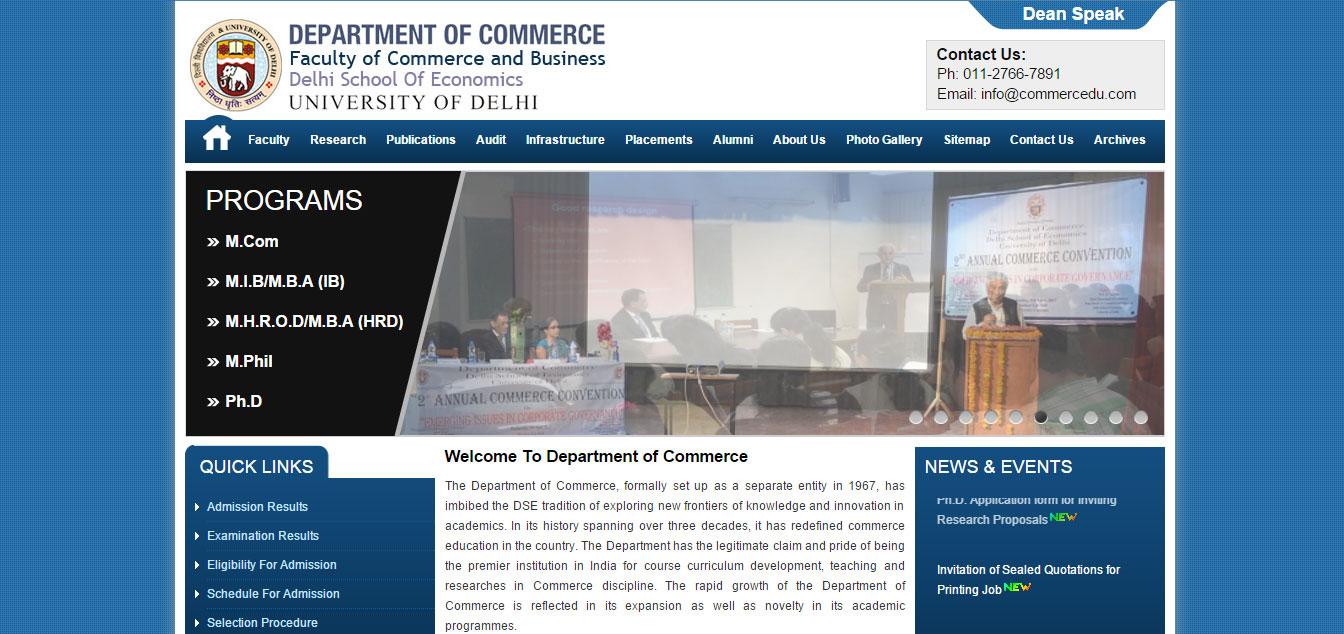1344x634 pixels.
Task: Click NEW badge next to Research Proposals
Action: (x=1063, y=517)
